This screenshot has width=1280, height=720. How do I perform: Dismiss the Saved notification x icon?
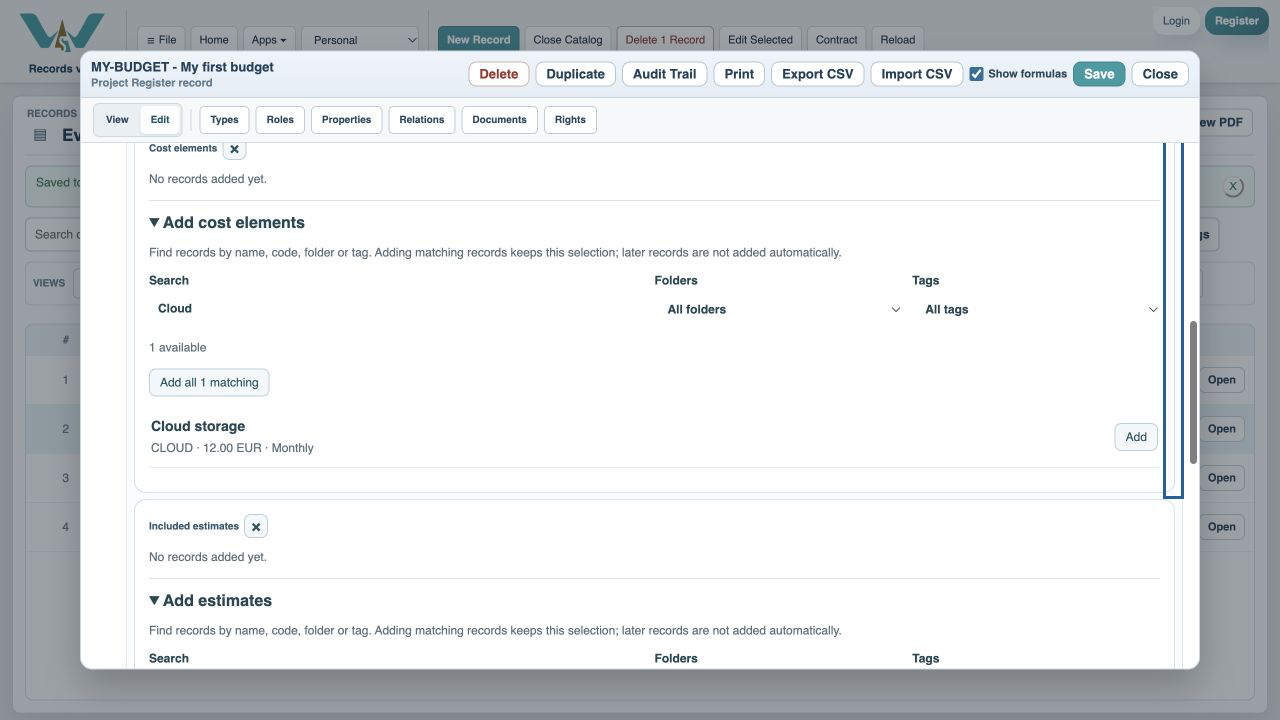[1233, 187]
